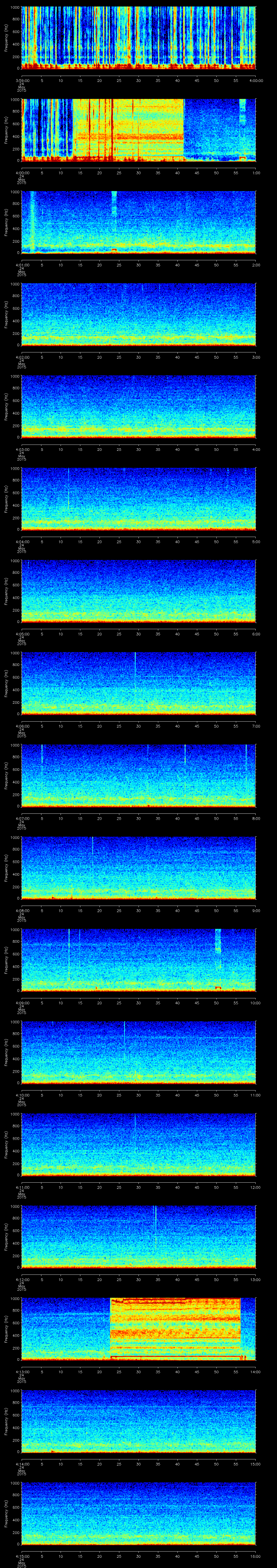Click the Frequency (Hz) axis label of 4:02:00 panel
The width and height of the screenshot is (277, 1568).
[x=6, y=315]
